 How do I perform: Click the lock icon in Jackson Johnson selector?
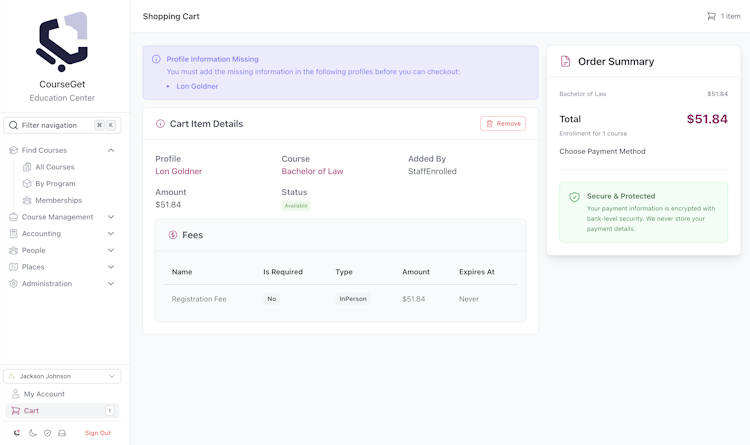tap(11, 376)
